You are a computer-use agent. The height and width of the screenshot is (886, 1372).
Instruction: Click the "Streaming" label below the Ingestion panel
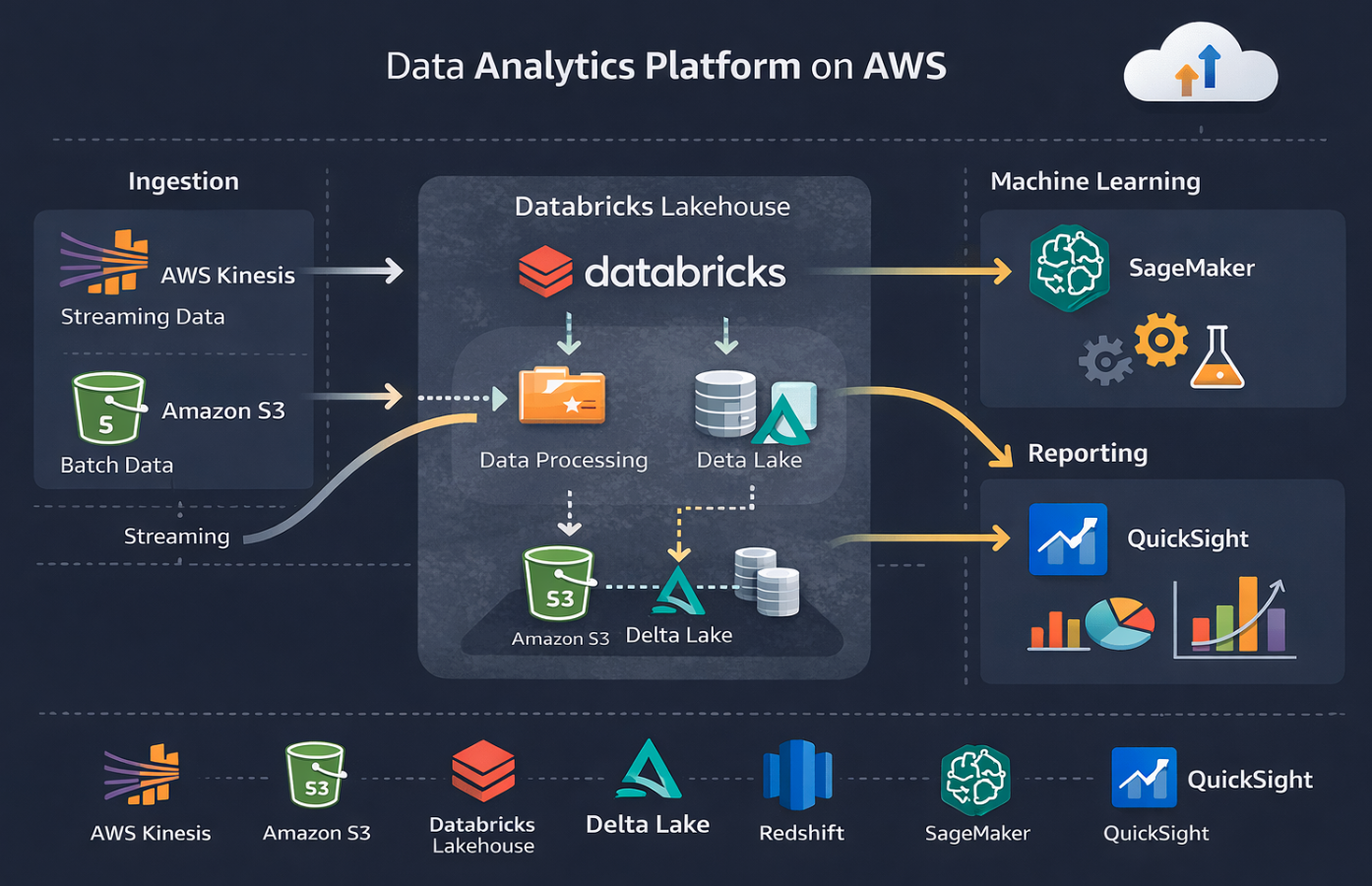177,537
